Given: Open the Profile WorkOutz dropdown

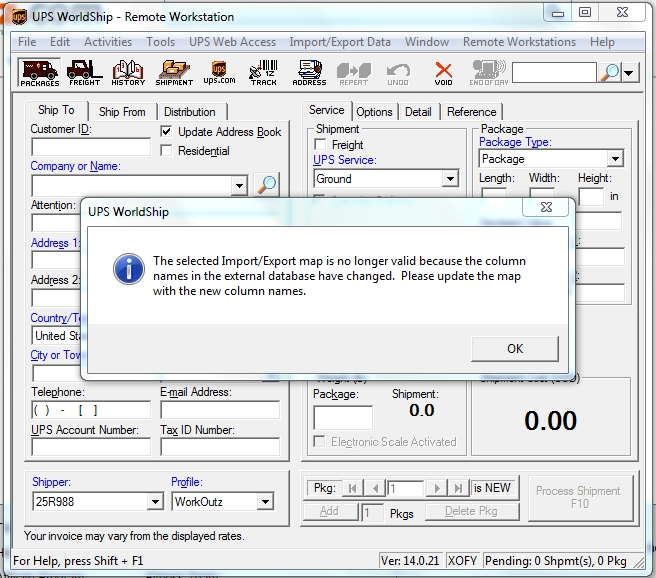Looking at the screenshot, I should [x=265, y=501].
